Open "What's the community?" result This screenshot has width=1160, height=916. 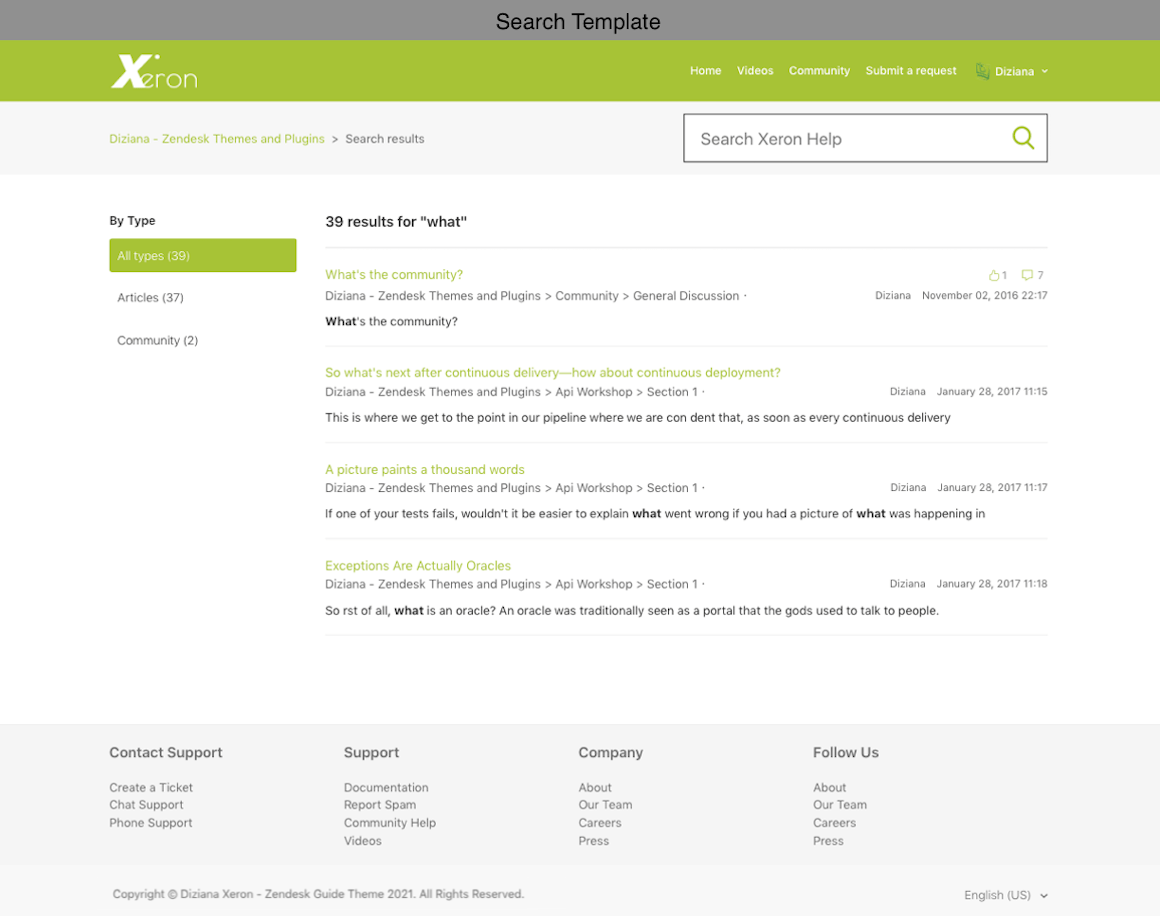[x=394, y=275]
